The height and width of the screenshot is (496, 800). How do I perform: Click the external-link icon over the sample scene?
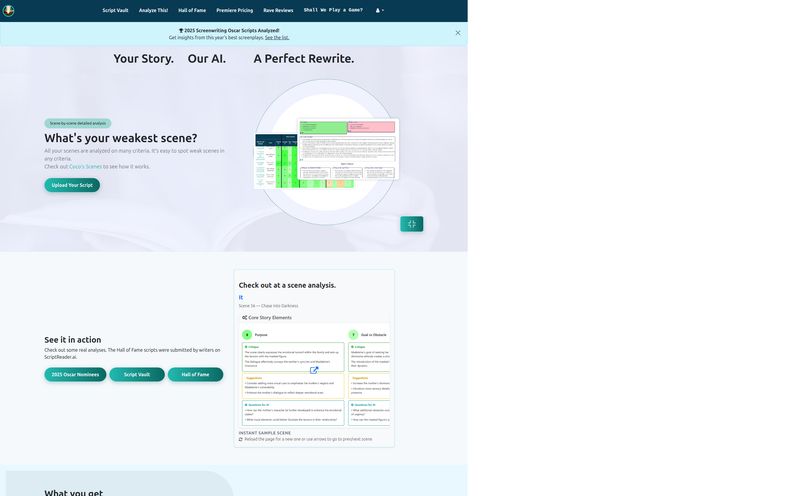[314, 370]
